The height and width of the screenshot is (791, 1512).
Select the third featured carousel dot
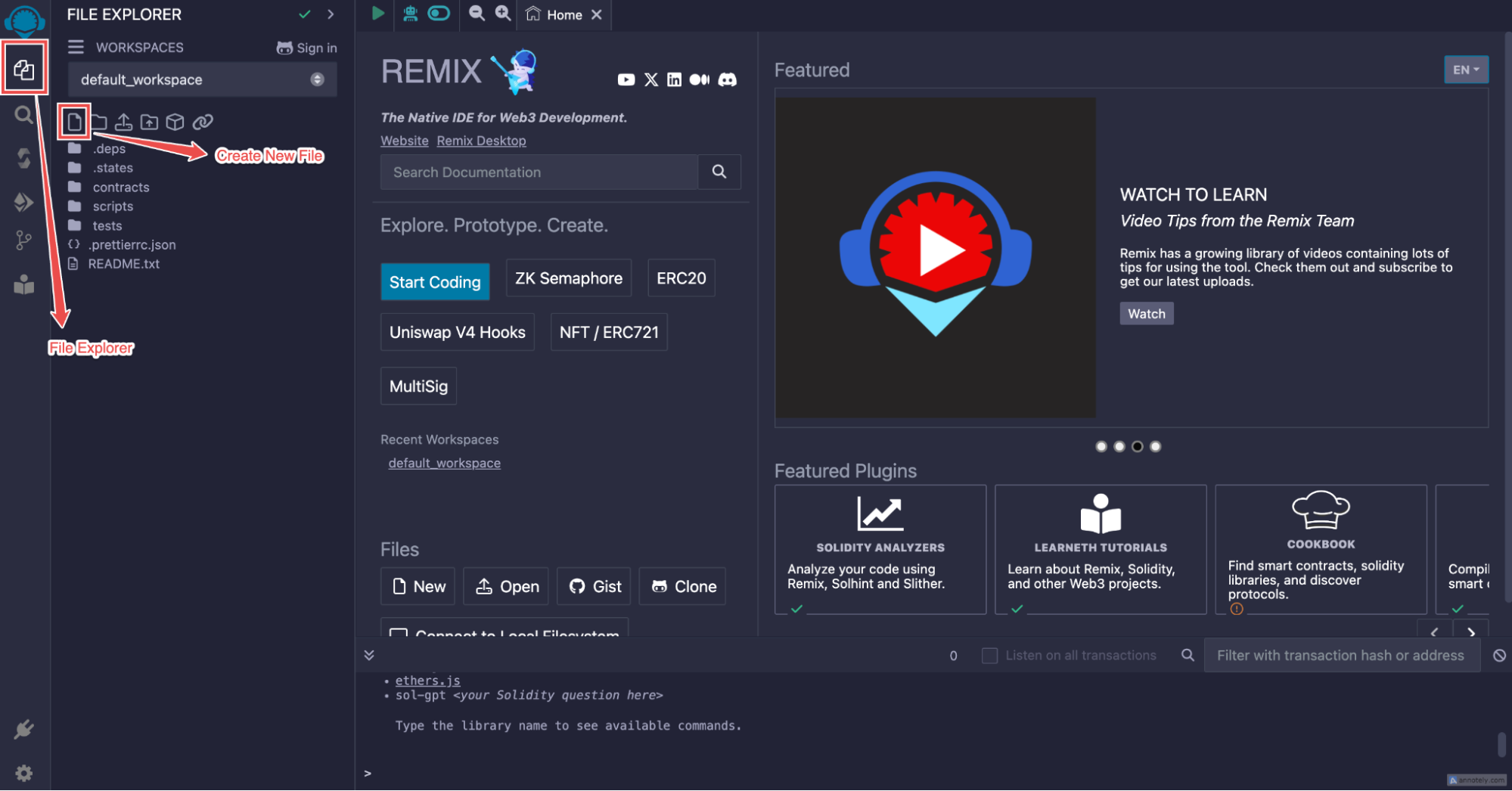1137,446
